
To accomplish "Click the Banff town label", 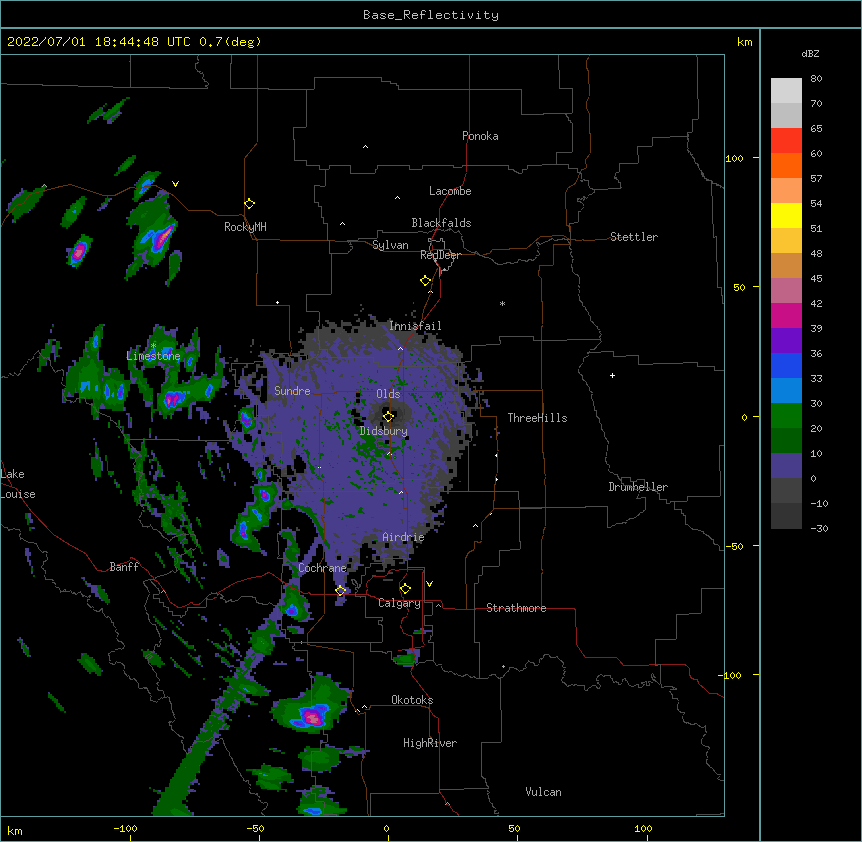I will [x=124, y=567].
